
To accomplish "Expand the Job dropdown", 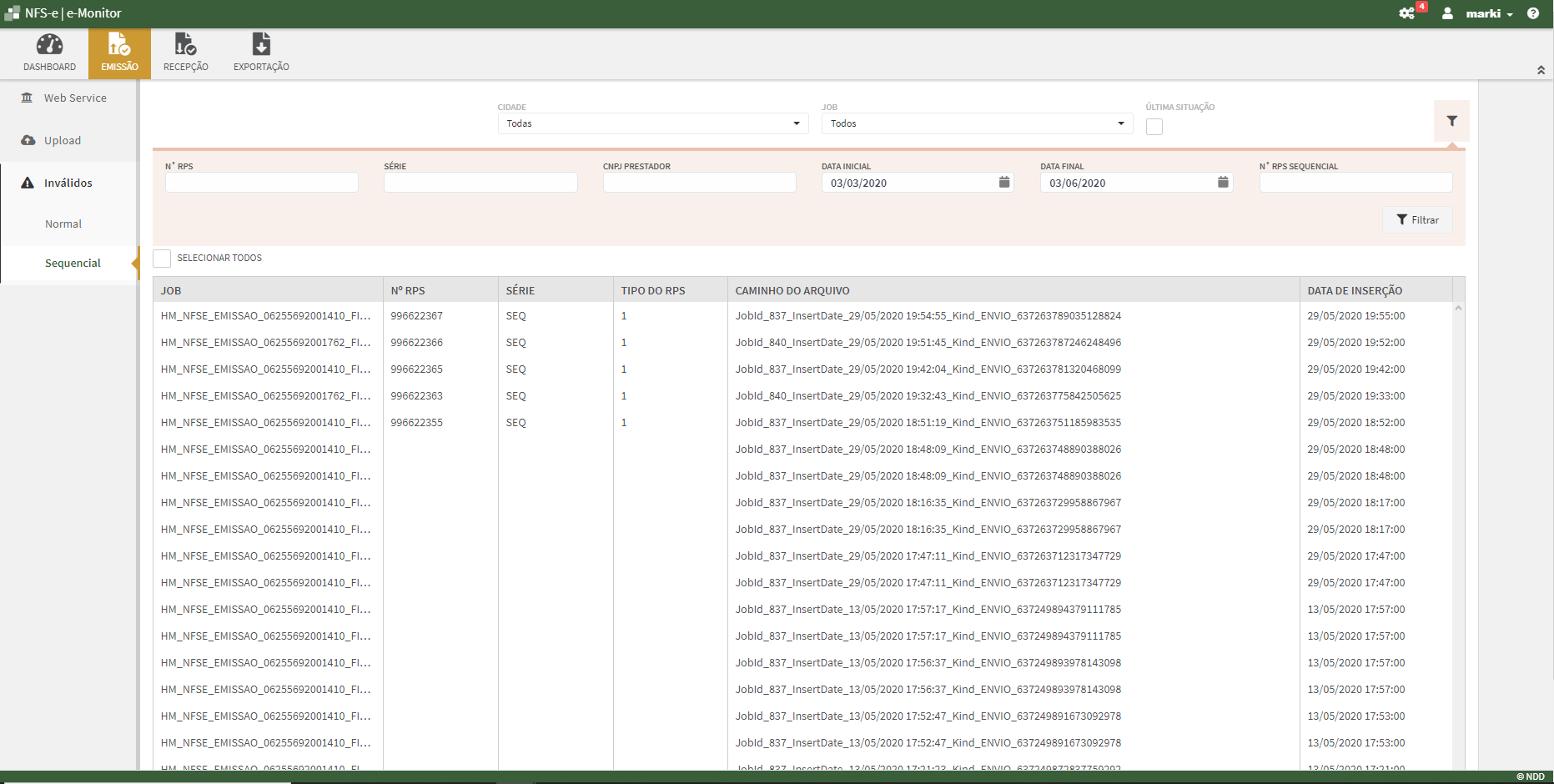I will pyautogui.click(x=977, y=123).
